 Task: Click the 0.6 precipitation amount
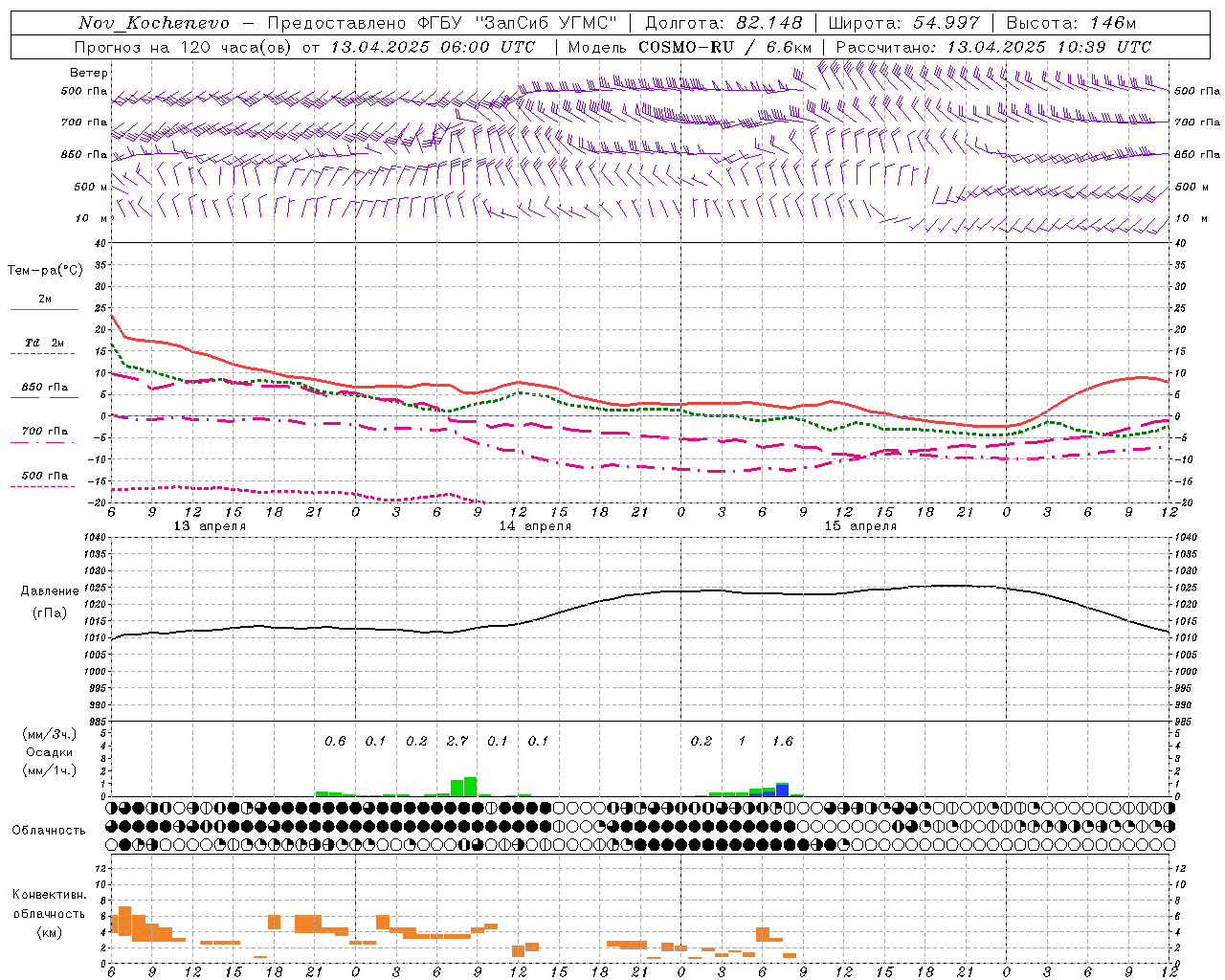(335, 742)
